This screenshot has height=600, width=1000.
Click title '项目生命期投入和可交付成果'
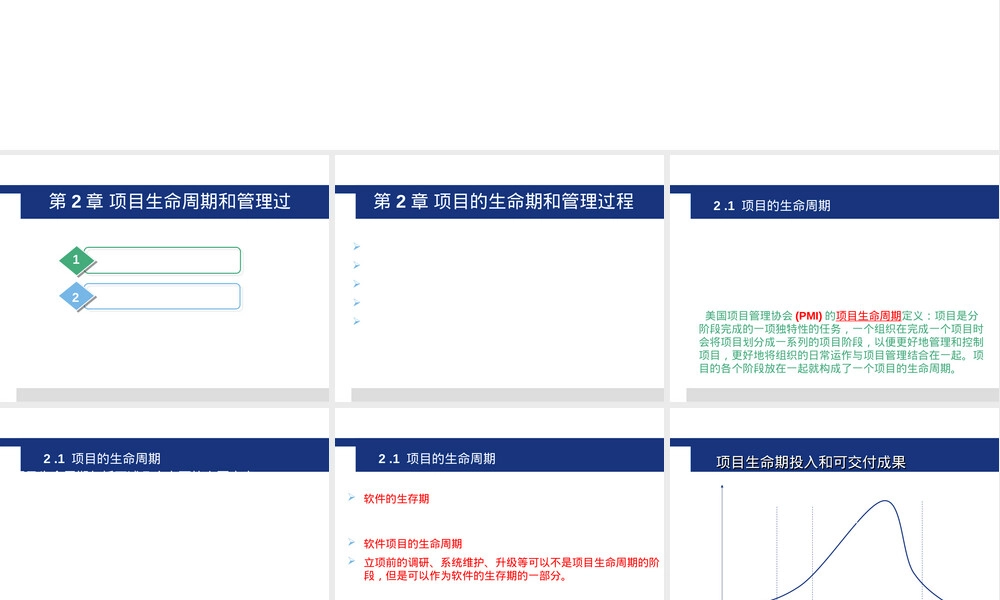coord(811,462)
